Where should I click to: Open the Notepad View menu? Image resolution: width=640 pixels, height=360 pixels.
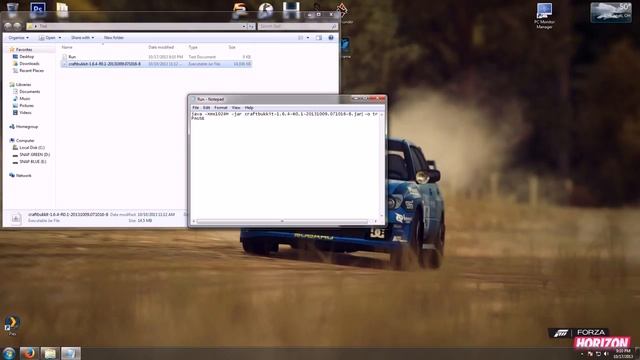click(x=236, y=108)
